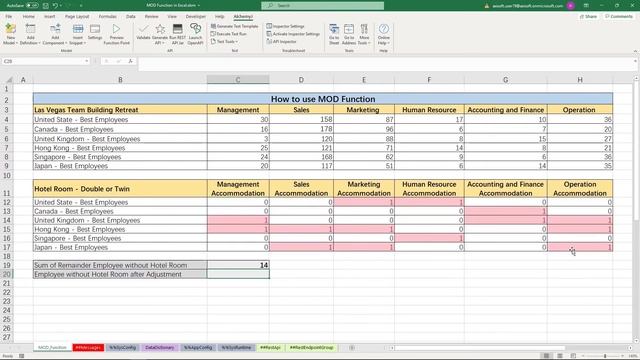
Task: Click the user account avatar
Action: coord(570,6)
